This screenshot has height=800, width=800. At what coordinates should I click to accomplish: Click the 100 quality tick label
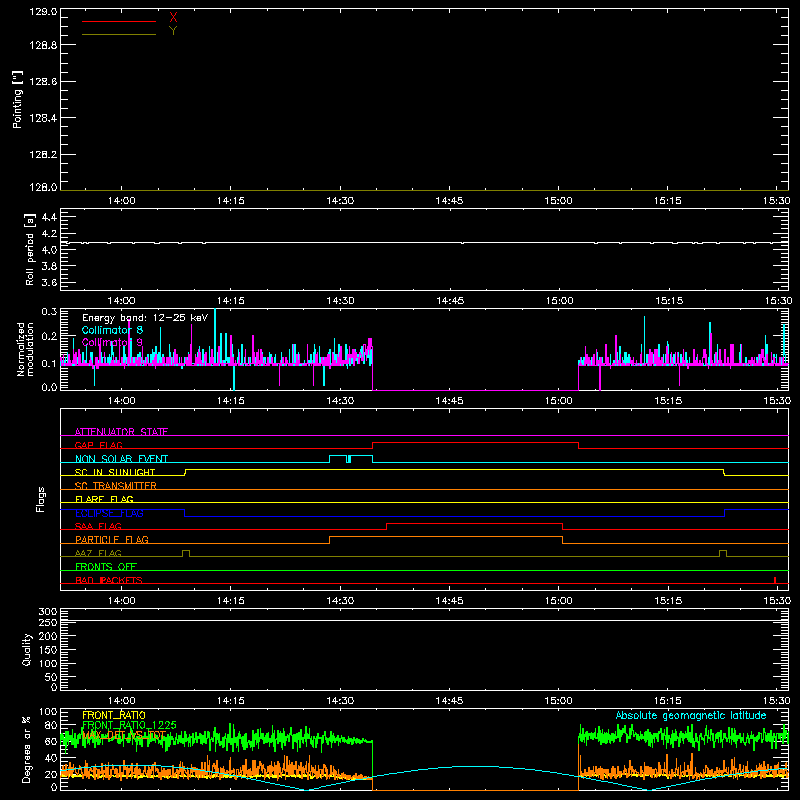[47, 664]
